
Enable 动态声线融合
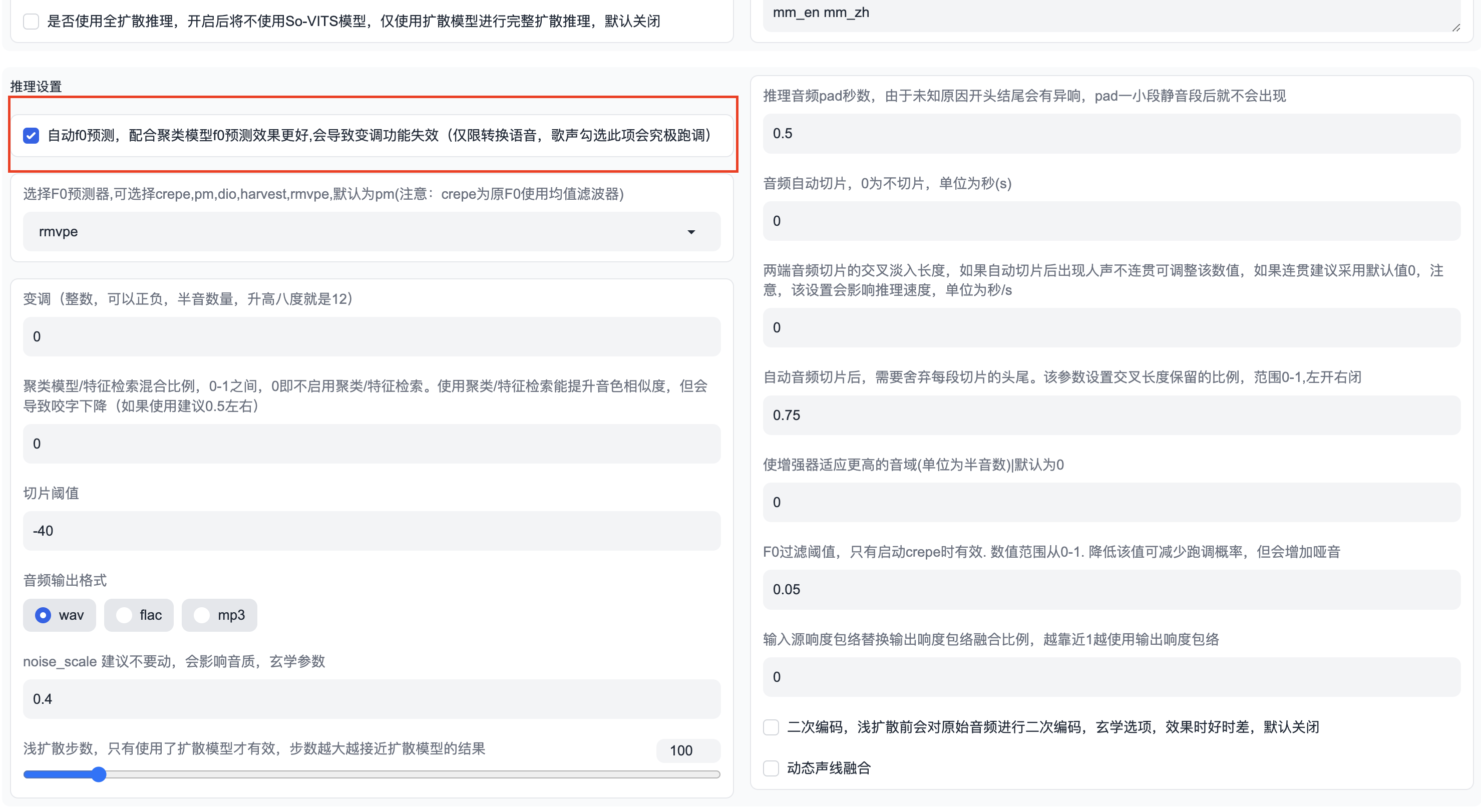point(771,768)
